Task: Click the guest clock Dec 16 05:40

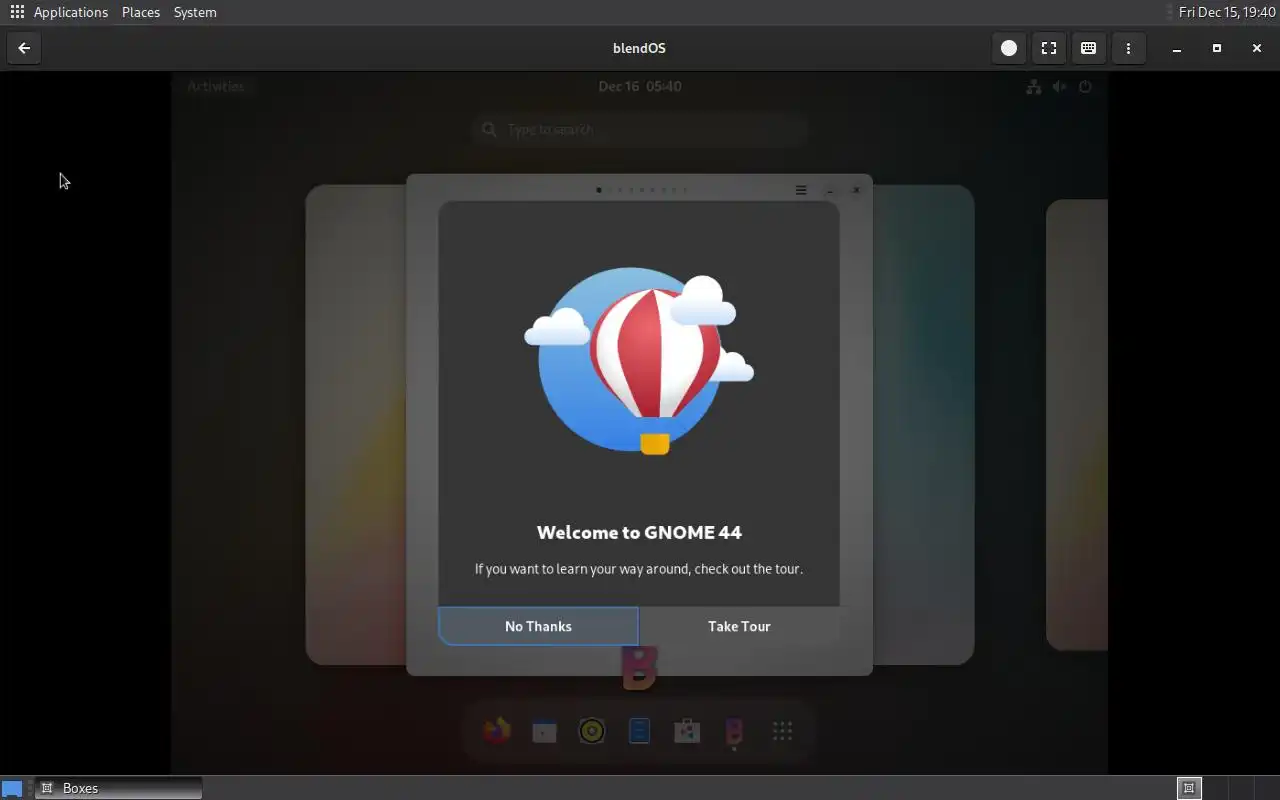Action: click(640, 86)
